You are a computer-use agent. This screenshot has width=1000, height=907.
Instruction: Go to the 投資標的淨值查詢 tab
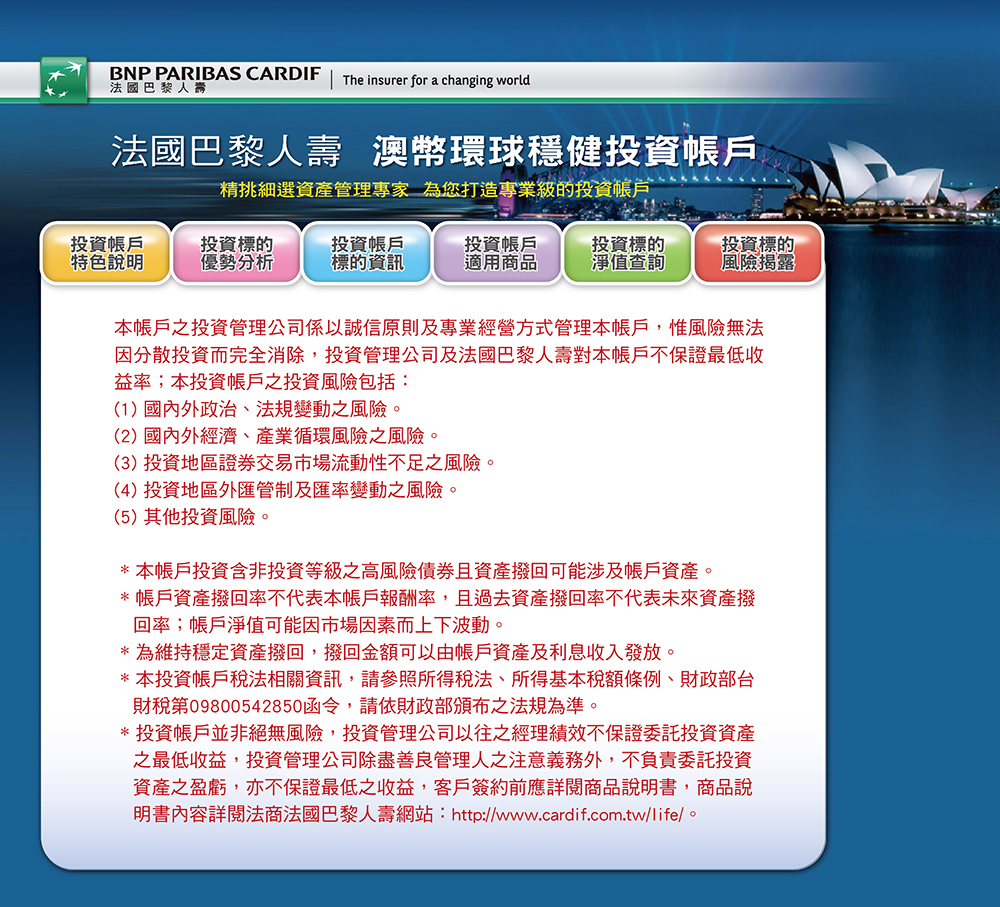tap(628, 253)
